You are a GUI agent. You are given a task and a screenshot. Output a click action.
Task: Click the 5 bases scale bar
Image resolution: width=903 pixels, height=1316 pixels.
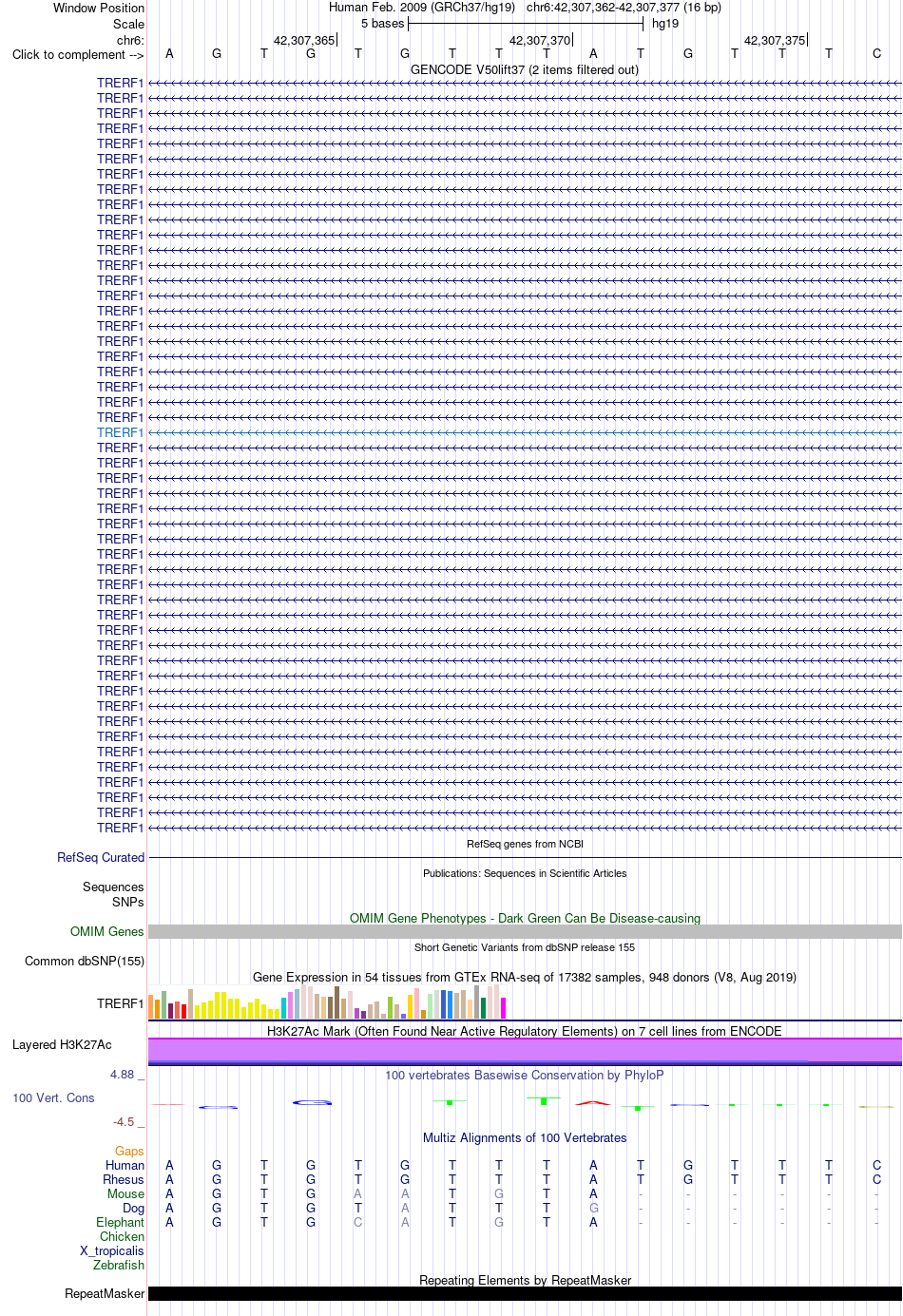[526, 24]
